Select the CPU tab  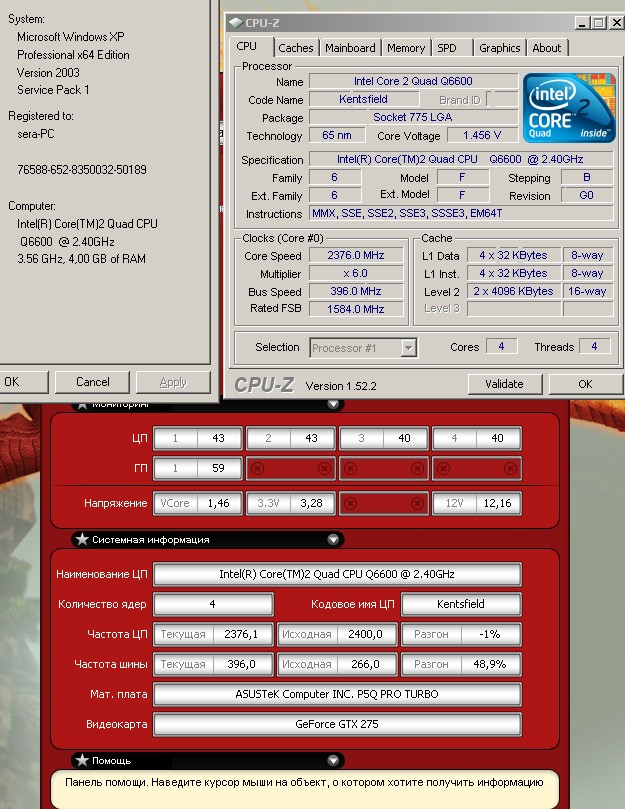(247, 46)
